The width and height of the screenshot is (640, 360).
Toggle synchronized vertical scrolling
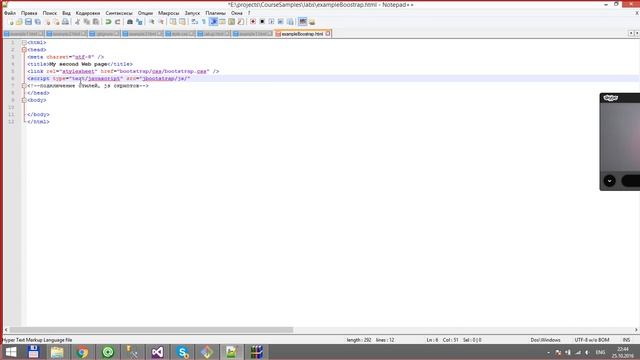pos(173,22)
